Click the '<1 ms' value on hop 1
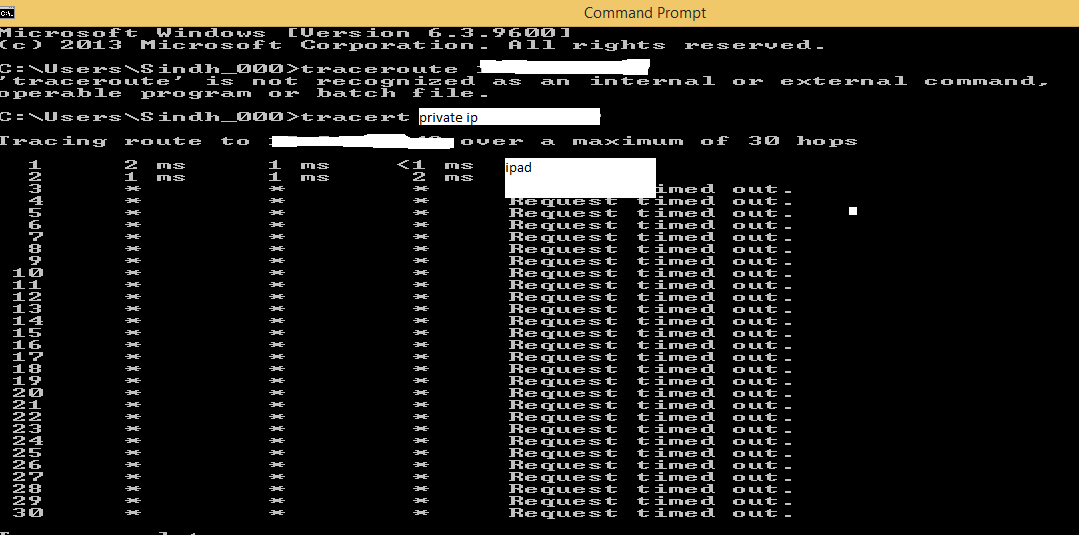The width and height of the screenshot is (1079, 535). (x=434, y=165)
